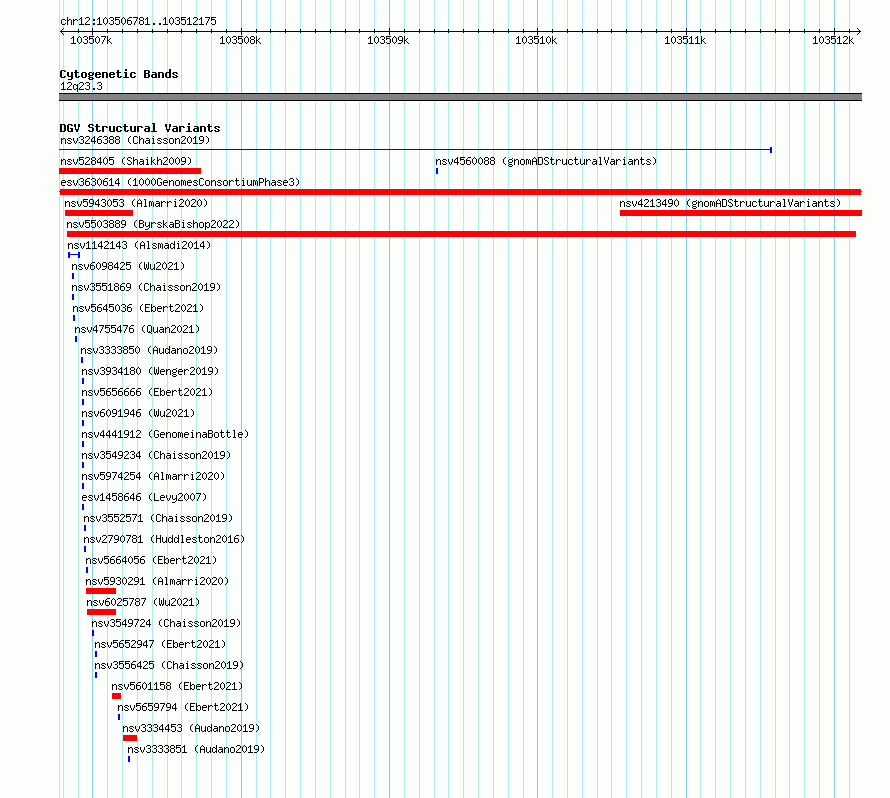This screenshot has height=798, width=890.
Task: Click nsv6091946 (Wu2021) label
Action: coord(138,413)
